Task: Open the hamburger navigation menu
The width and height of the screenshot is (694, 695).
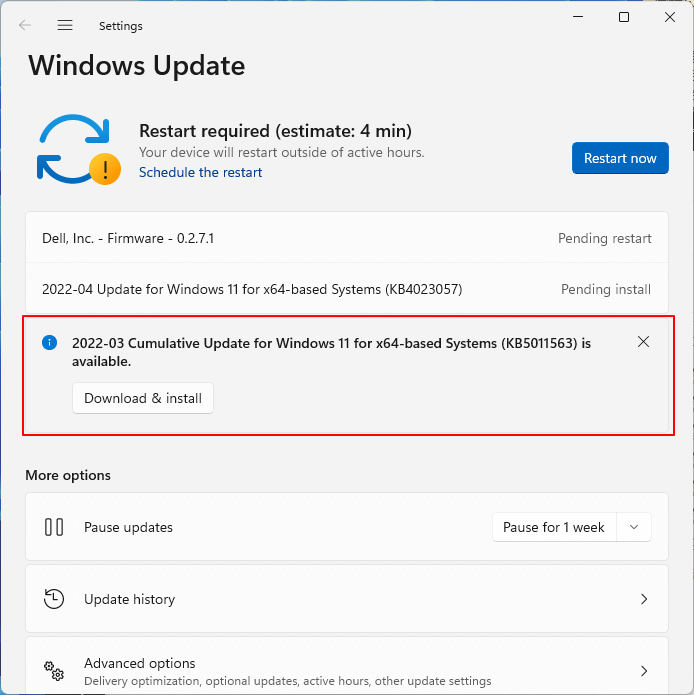Action: [65, 25]
